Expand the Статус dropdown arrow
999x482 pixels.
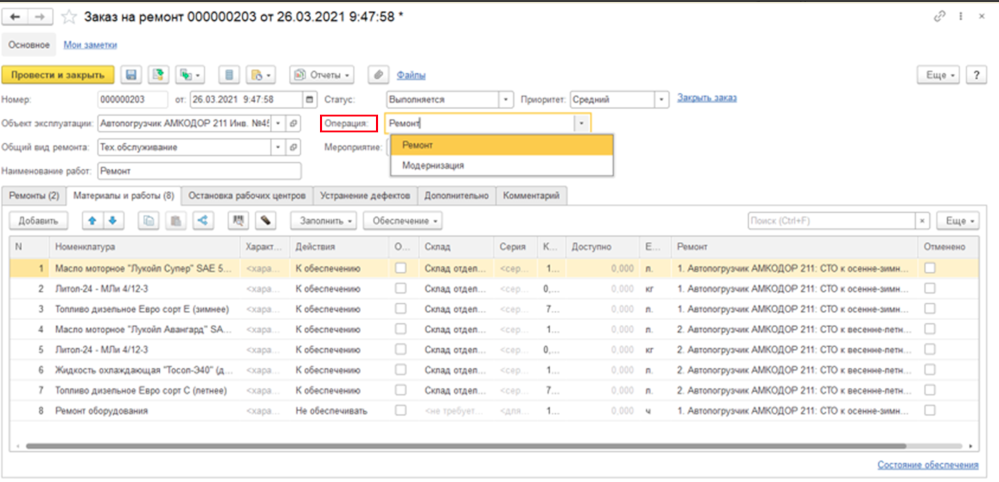pyautogui.click(x=507, y=100)
